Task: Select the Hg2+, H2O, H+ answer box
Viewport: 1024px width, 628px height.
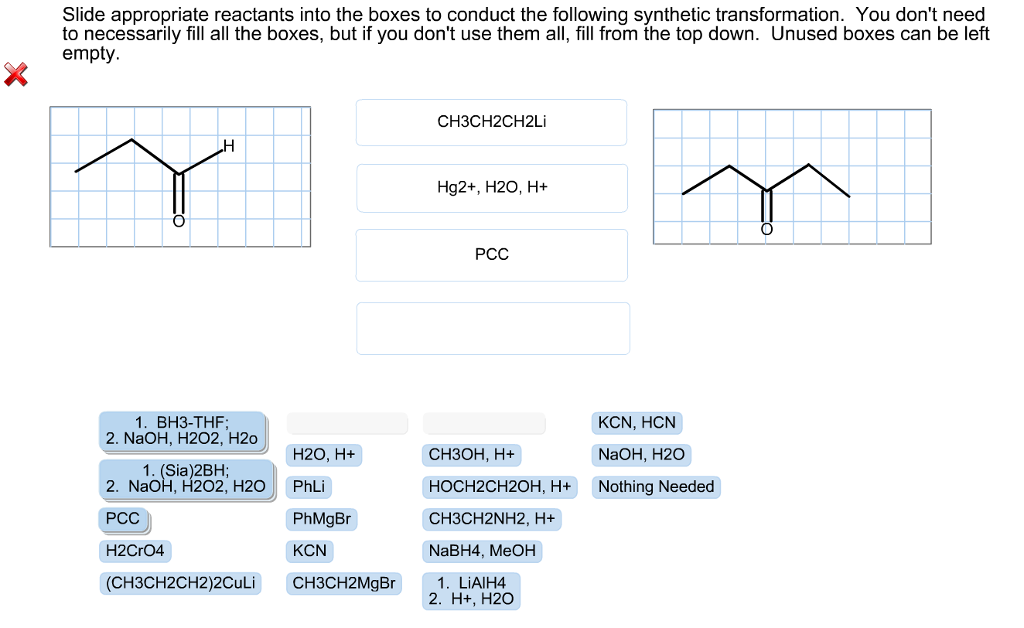Action: click(x=491, y=188)
